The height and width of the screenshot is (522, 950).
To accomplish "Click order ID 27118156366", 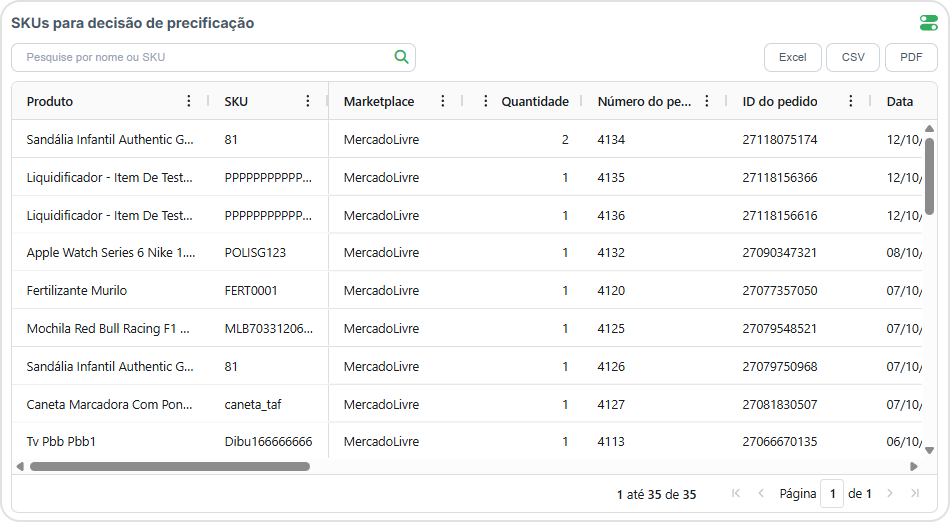I will pos(780,177).
